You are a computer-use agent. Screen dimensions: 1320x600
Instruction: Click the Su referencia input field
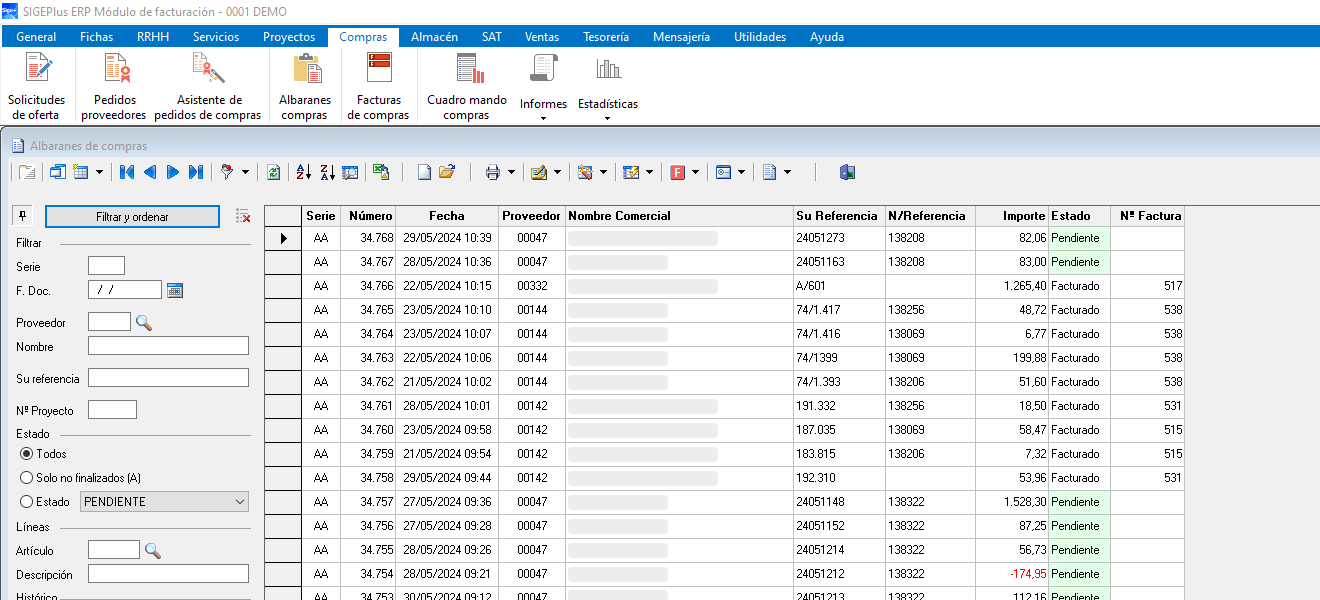[x=168, y=378]
